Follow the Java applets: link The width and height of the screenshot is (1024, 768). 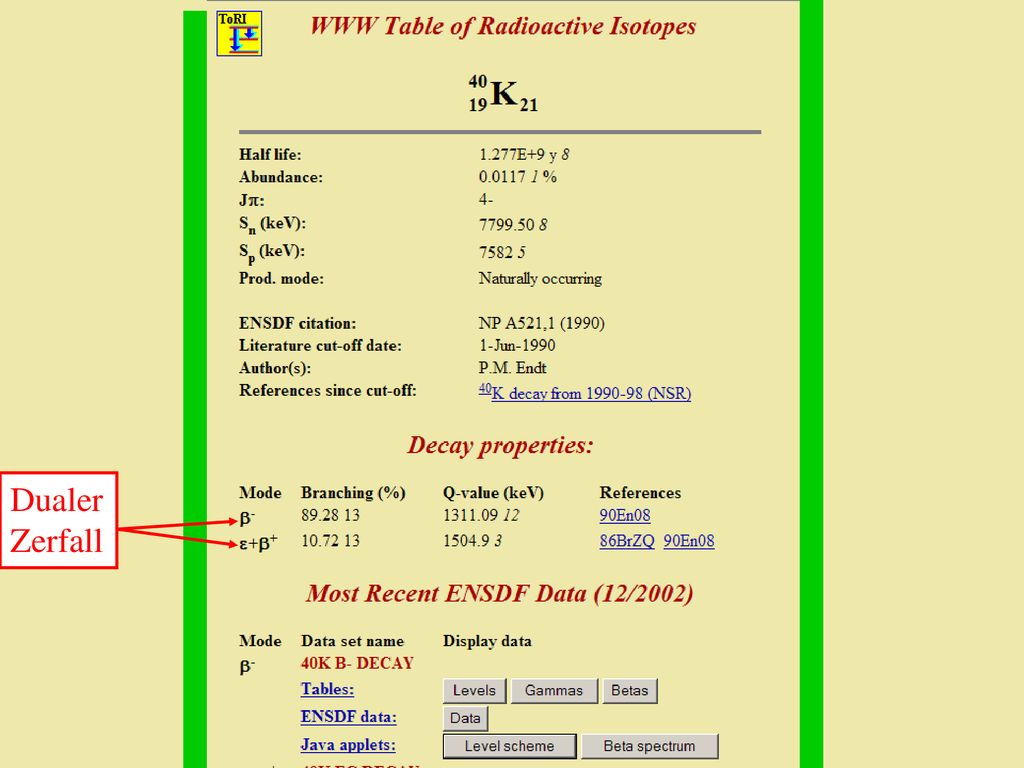[x=347, y=744]
